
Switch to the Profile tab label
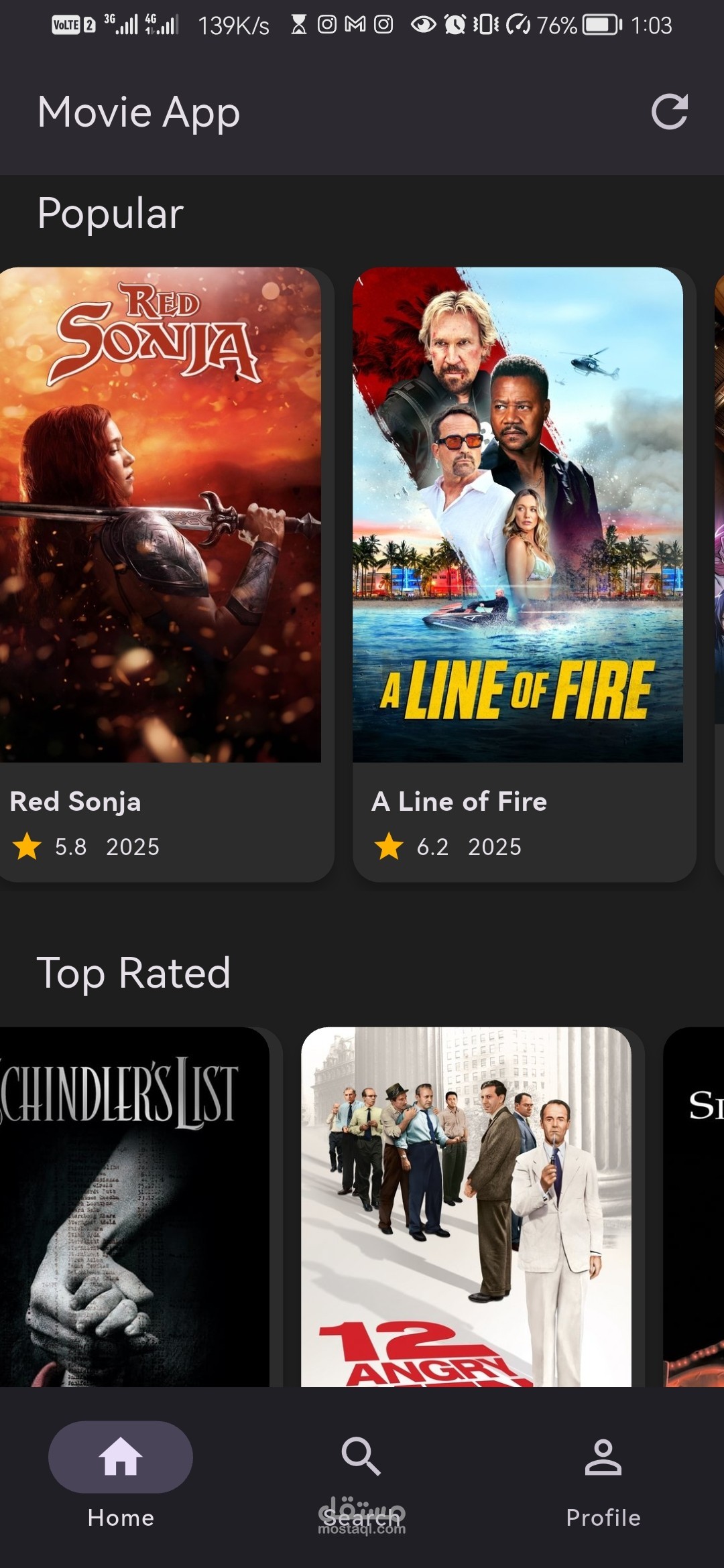603,1518
